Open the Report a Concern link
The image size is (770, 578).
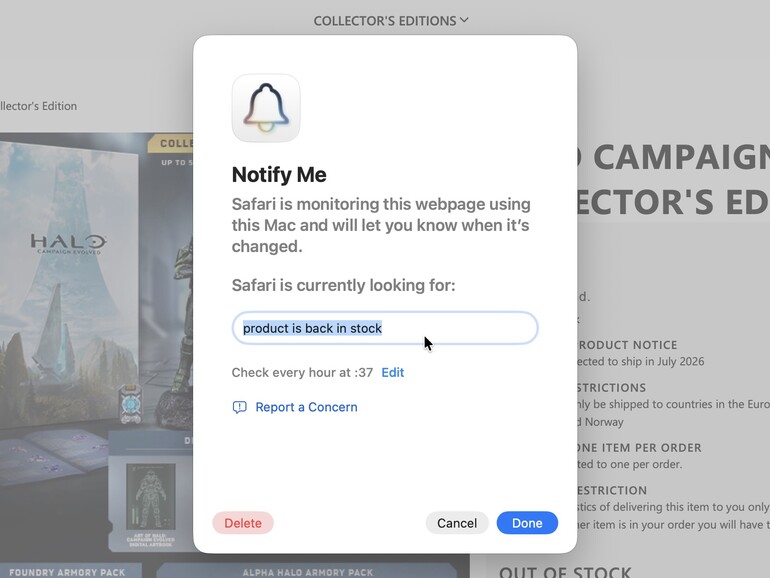(306, 407)
